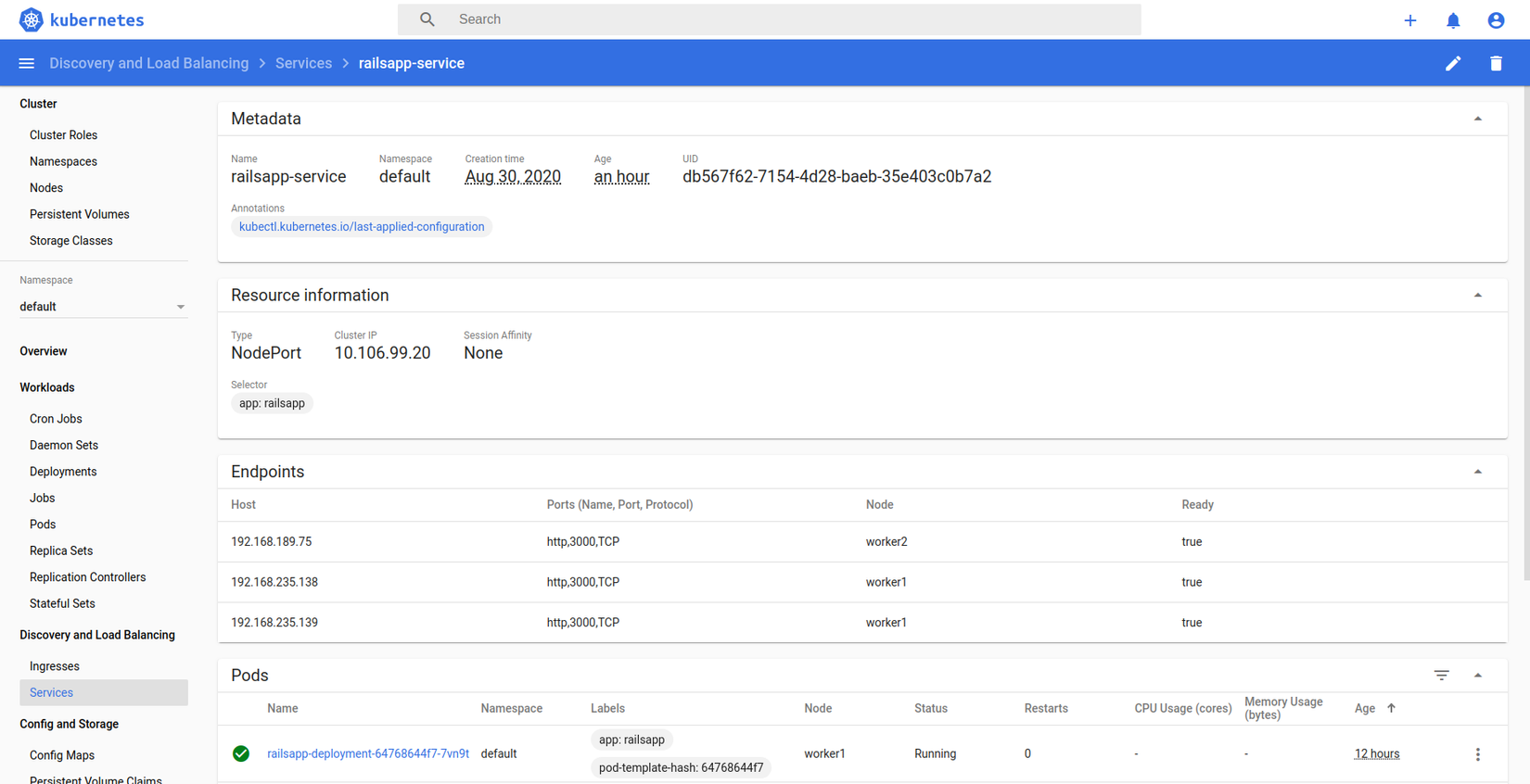Click the 'app: railsapp' selector chip
The image size is (1530, 784).
272,403
